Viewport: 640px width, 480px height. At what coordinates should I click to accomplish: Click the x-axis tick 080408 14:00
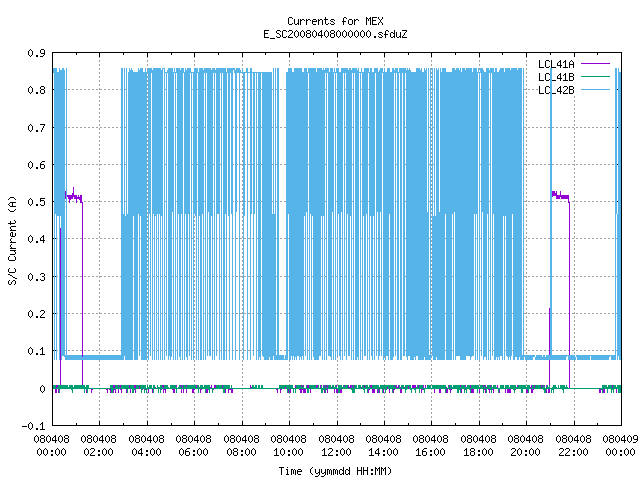click(384, 445)
